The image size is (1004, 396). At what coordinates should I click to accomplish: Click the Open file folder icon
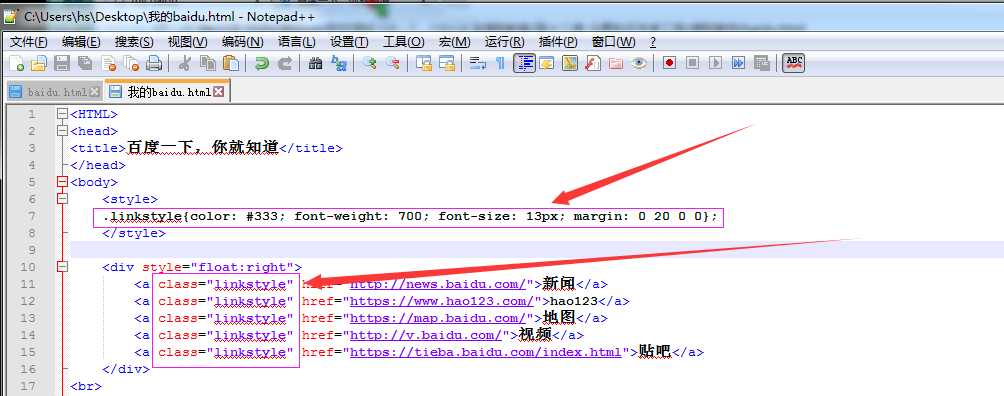39,63
